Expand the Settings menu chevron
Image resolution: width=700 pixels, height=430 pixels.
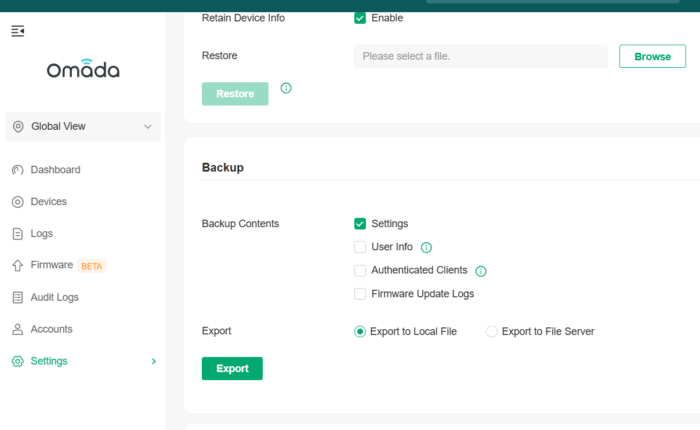pos(153,361)
